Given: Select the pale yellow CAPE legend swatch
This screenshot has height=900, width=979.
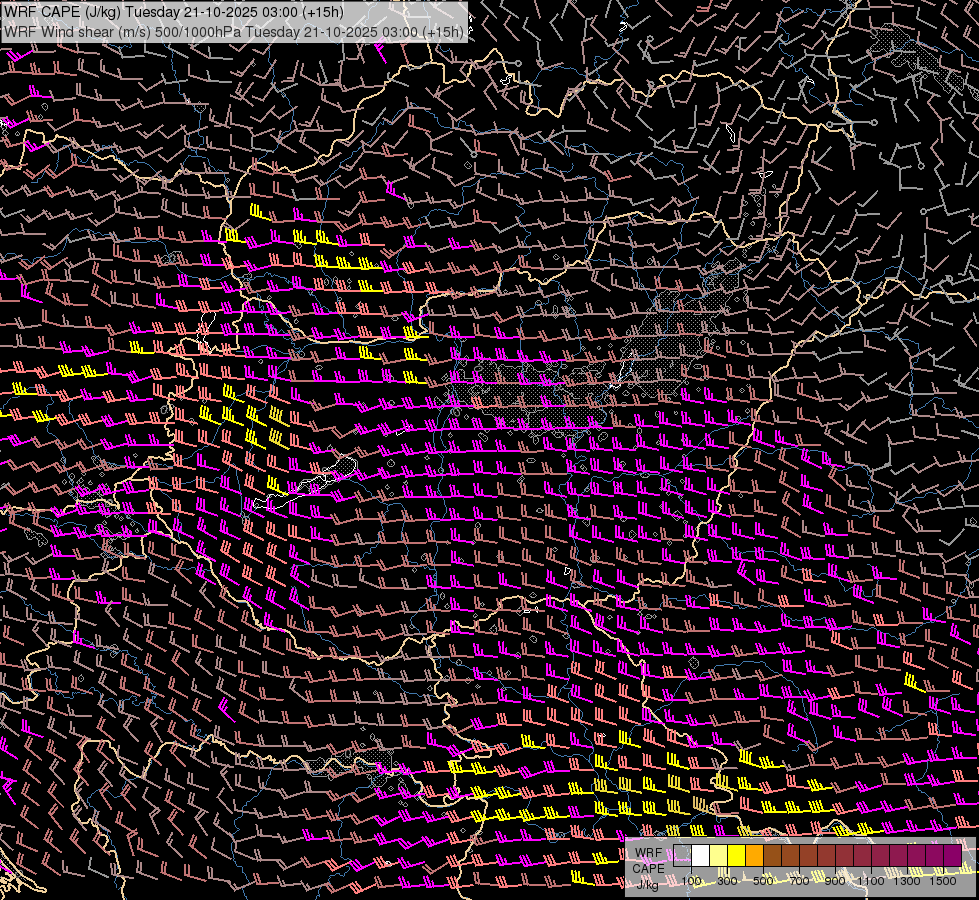Looking at the screenshot, I should click(x=719, y=856).
